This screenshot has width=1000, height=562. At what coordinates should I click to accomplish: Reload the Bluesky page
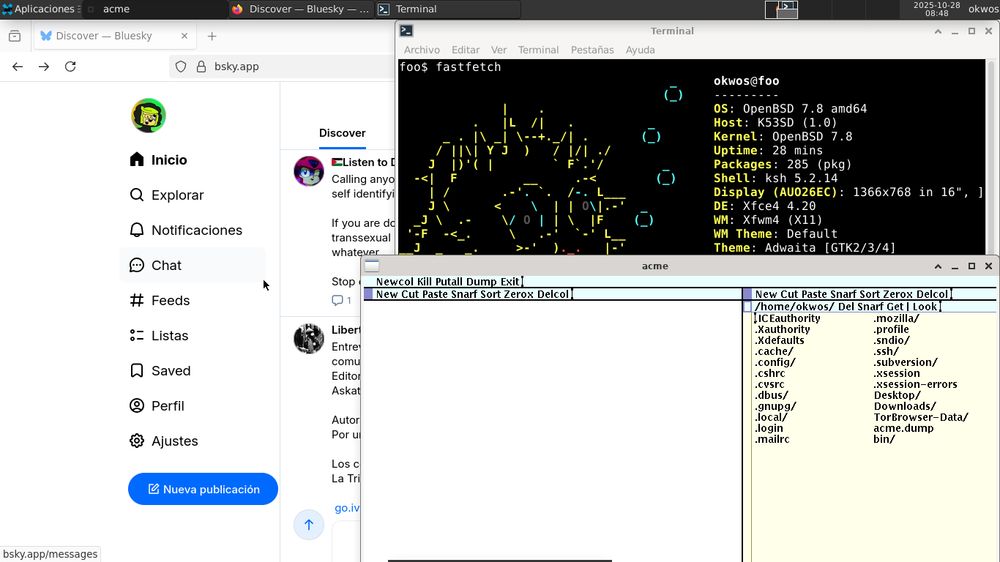(x=70, y=66)
